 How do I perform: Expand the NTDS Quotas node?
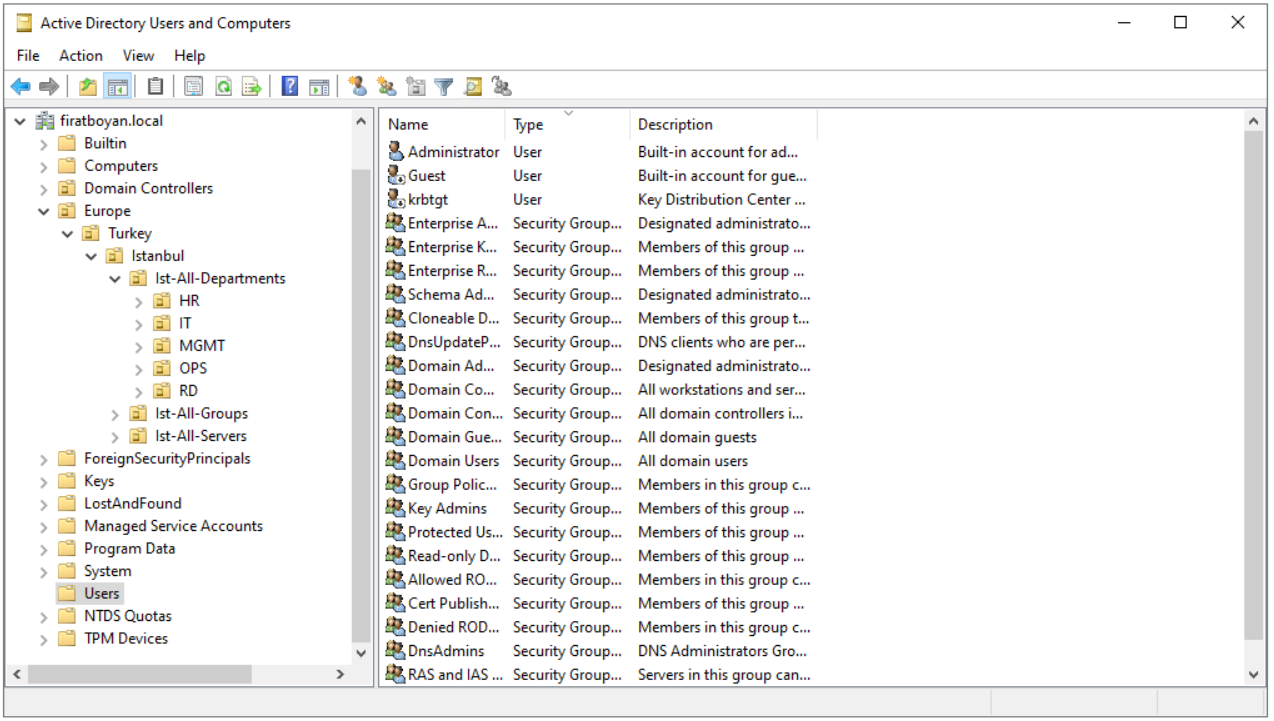[43, 616]
